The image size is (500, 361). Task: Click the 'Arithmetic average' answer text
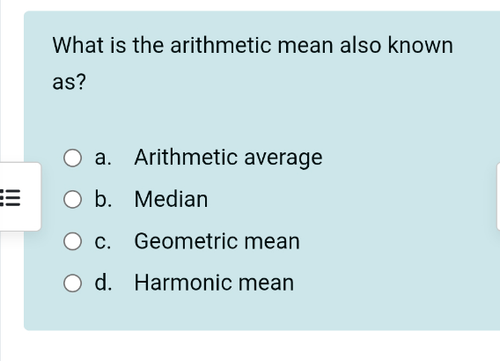(x=228, y=157)
